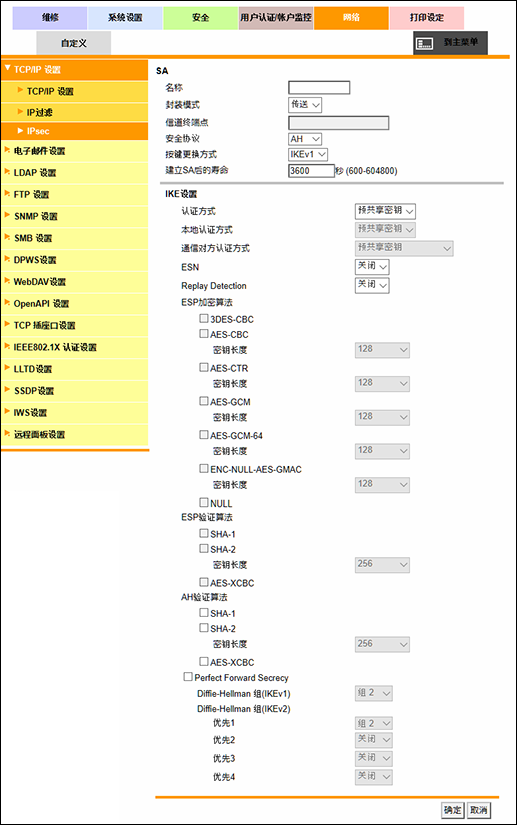Open the IP过滤 sub-item
The image size is (517, 825).
pos(75,112)
